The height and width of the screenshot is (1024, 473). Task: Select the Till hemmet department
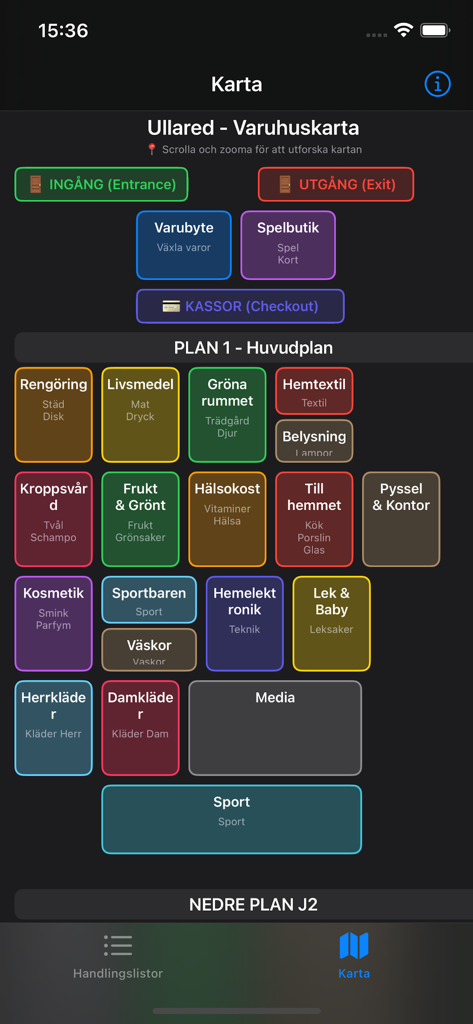click(x=314, y=519)
